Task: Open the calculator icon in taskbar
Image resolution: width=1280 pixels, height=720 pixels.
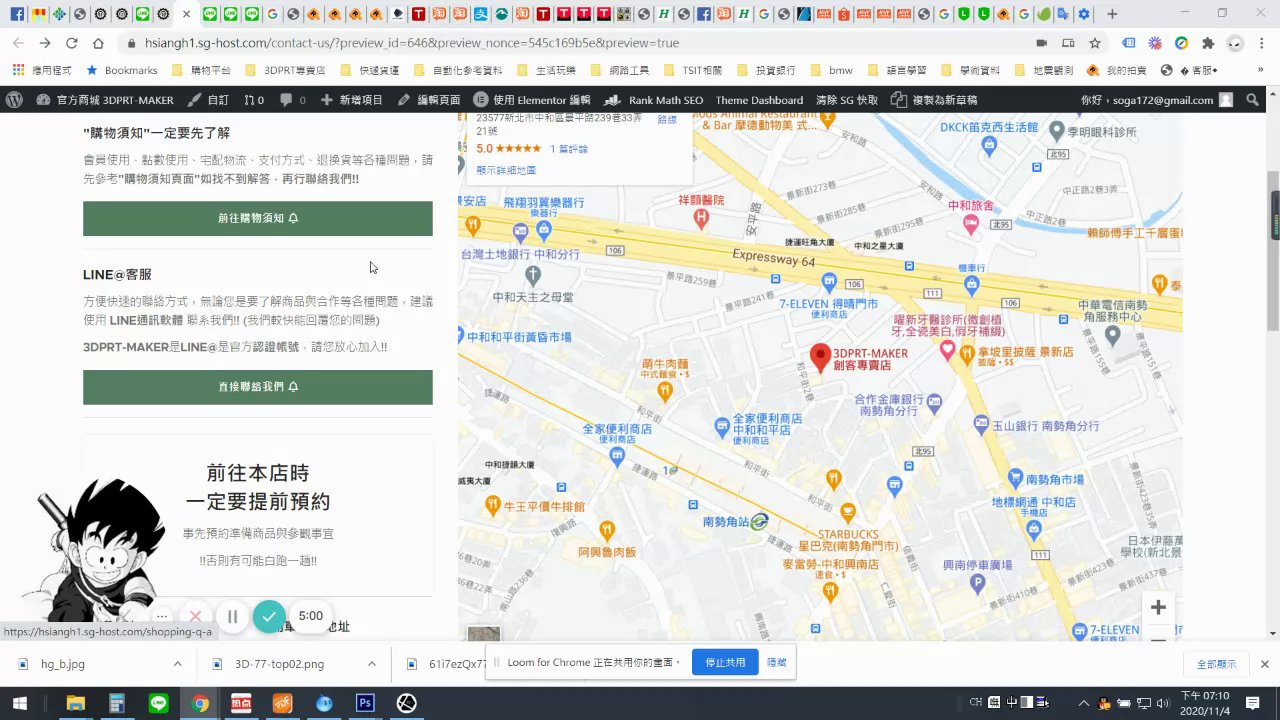Action: 117,703
